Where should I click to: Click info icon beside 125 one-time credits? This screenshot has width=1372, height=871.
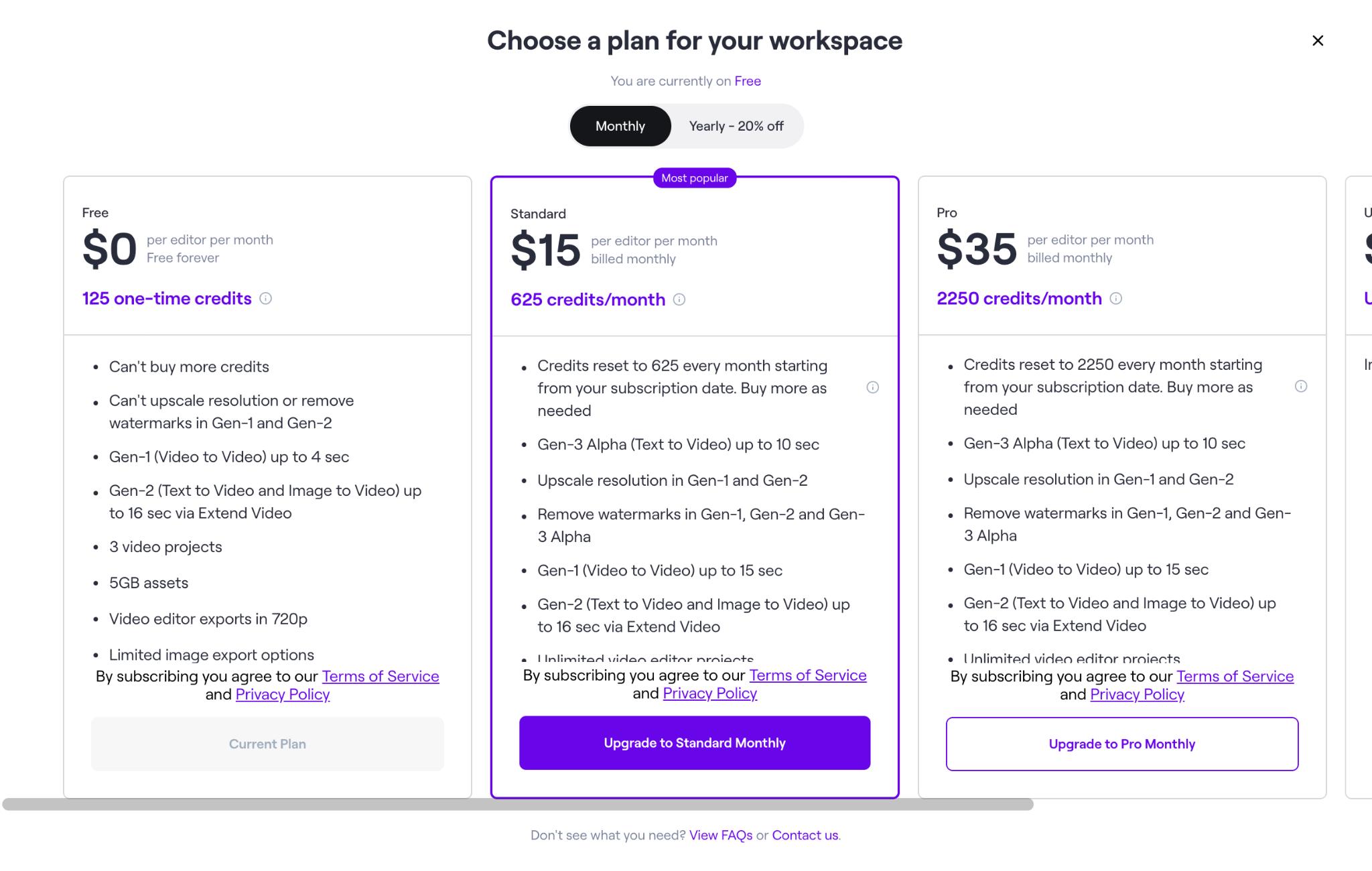[266, 299]
